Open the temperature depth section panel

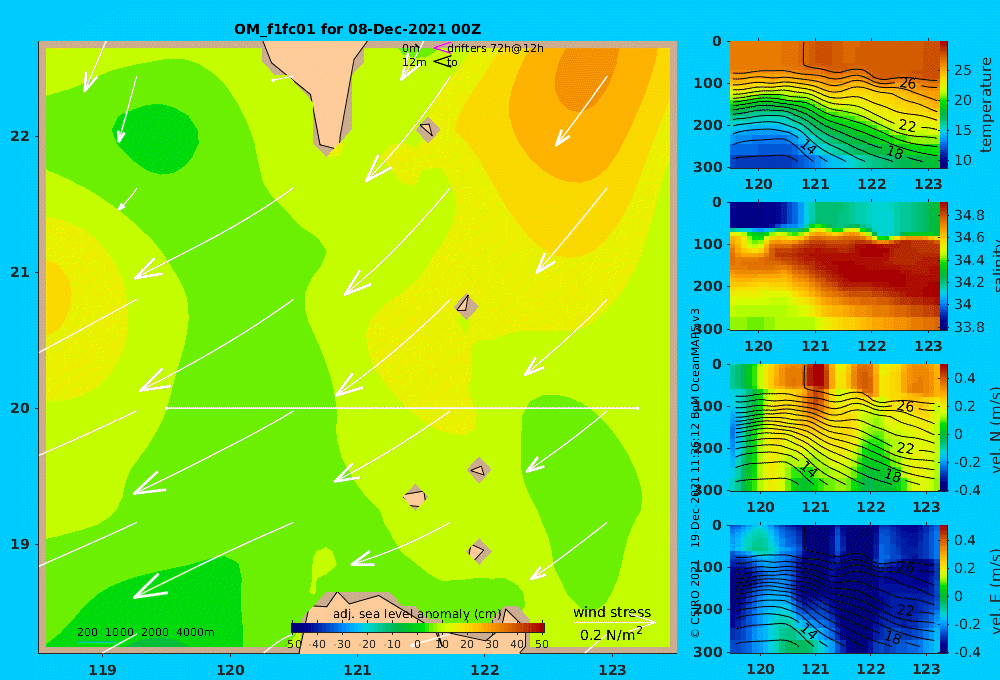point(834,105)
